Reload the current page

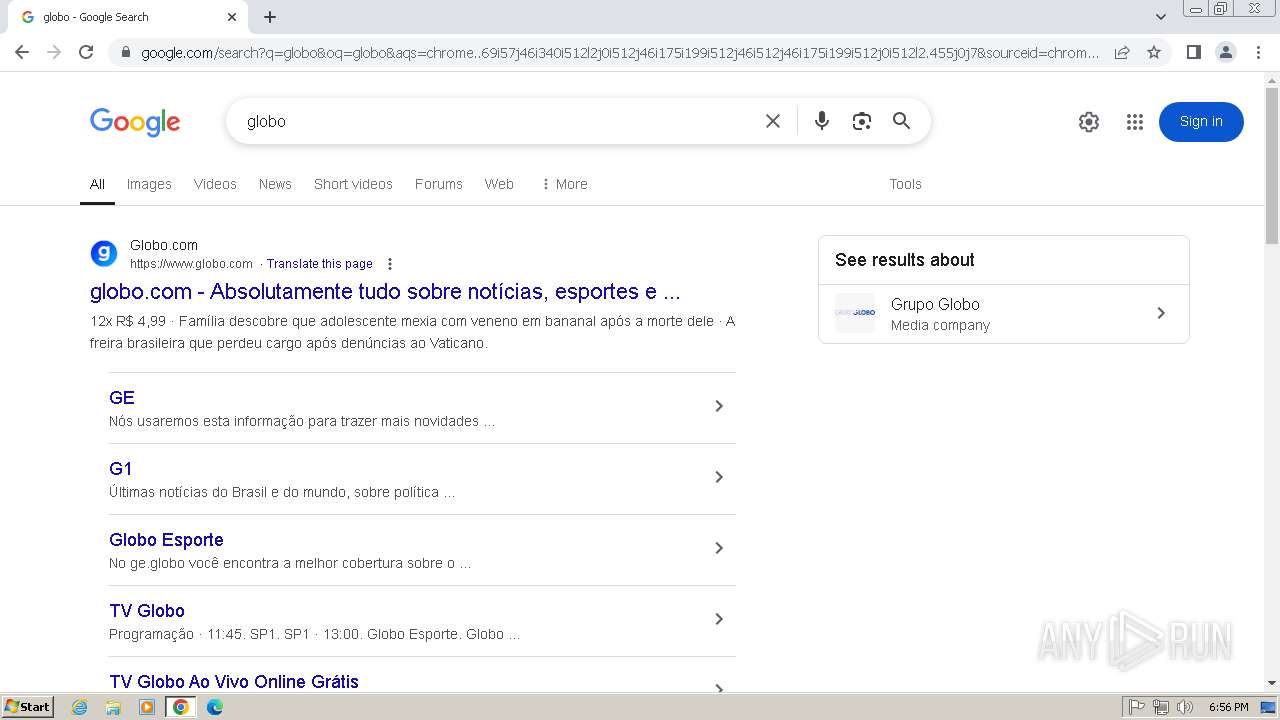click(86, 52)
